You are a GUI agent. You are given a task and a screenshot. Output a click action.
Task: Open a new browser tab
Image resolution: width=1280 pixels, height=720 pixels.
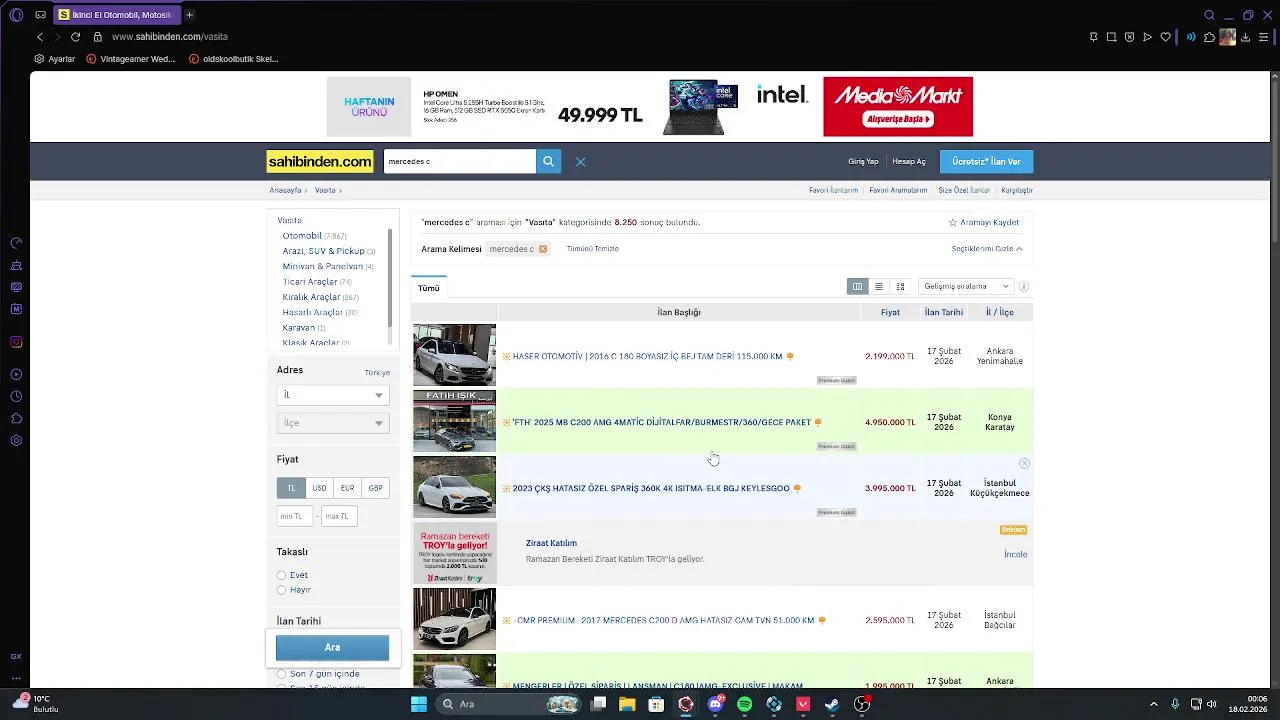pos(189,15)
